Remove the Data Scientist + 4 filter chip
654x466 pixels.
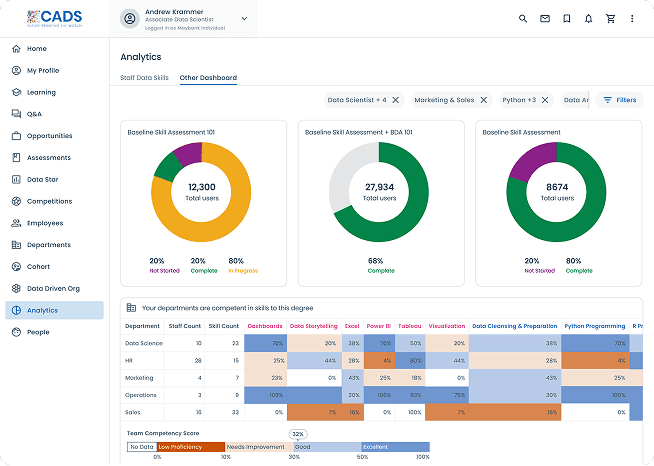(395, 100)
